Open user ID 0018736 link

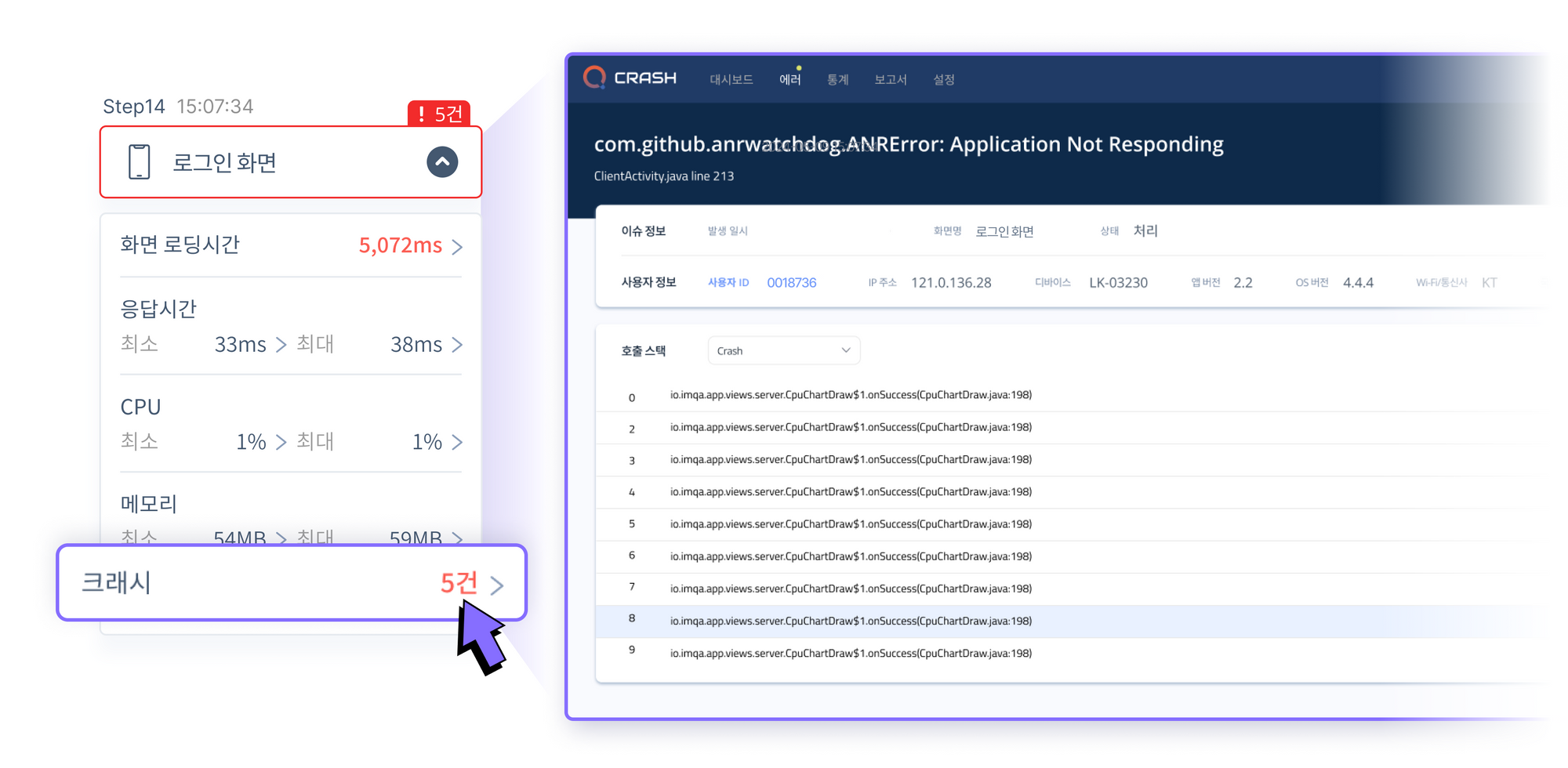791,283
